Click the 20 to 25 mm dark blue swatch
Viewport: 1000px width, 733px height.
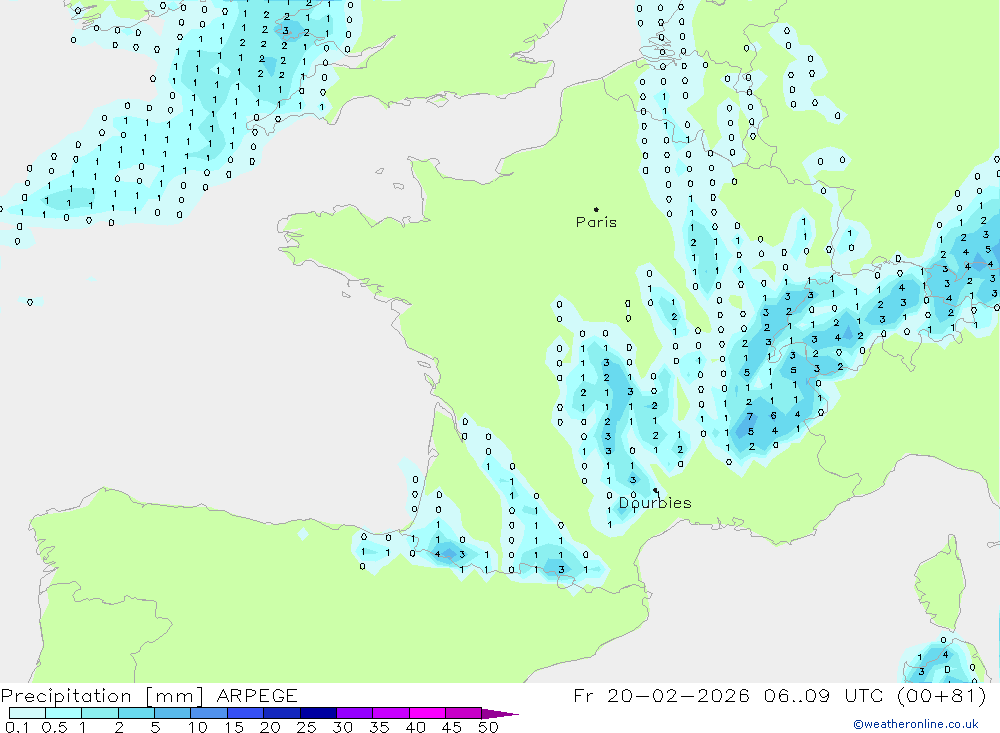282,713
